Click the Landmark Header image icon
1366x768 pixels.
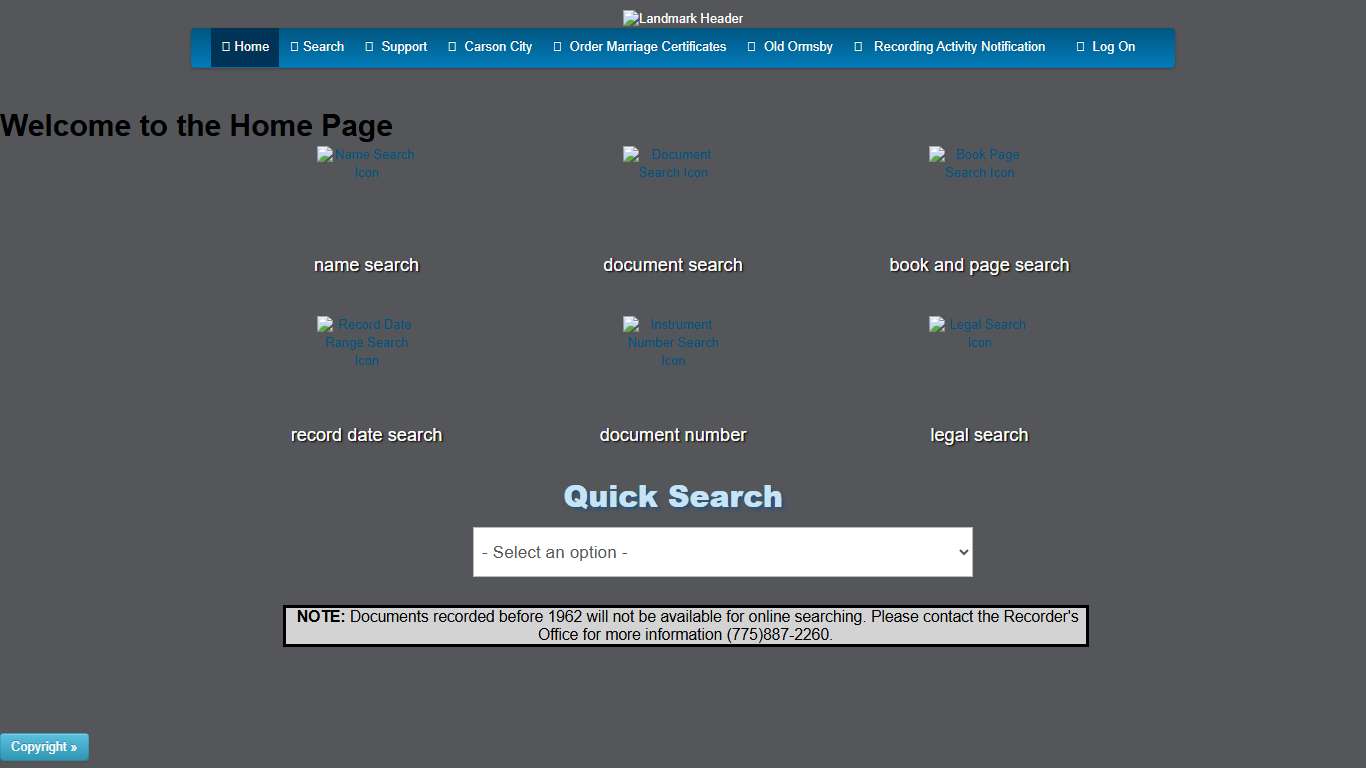pos(683,17)
